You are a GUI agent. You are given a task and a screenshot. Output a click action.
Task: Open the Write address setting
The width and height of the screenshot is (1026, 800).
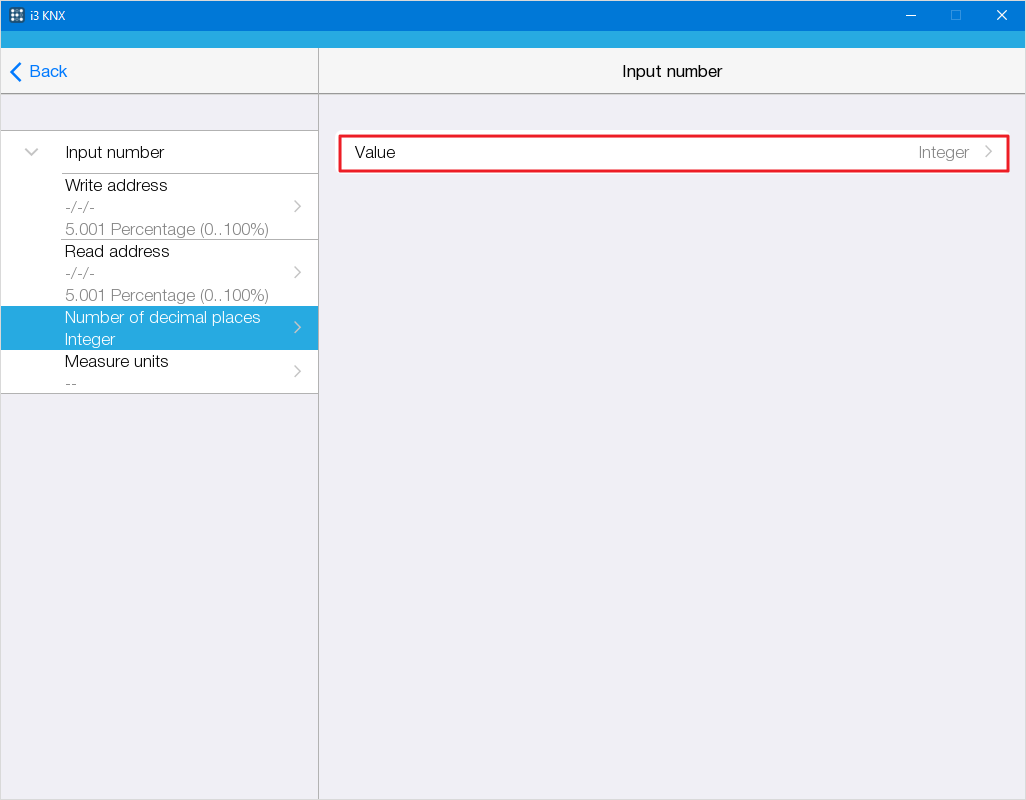coord(166,207)
